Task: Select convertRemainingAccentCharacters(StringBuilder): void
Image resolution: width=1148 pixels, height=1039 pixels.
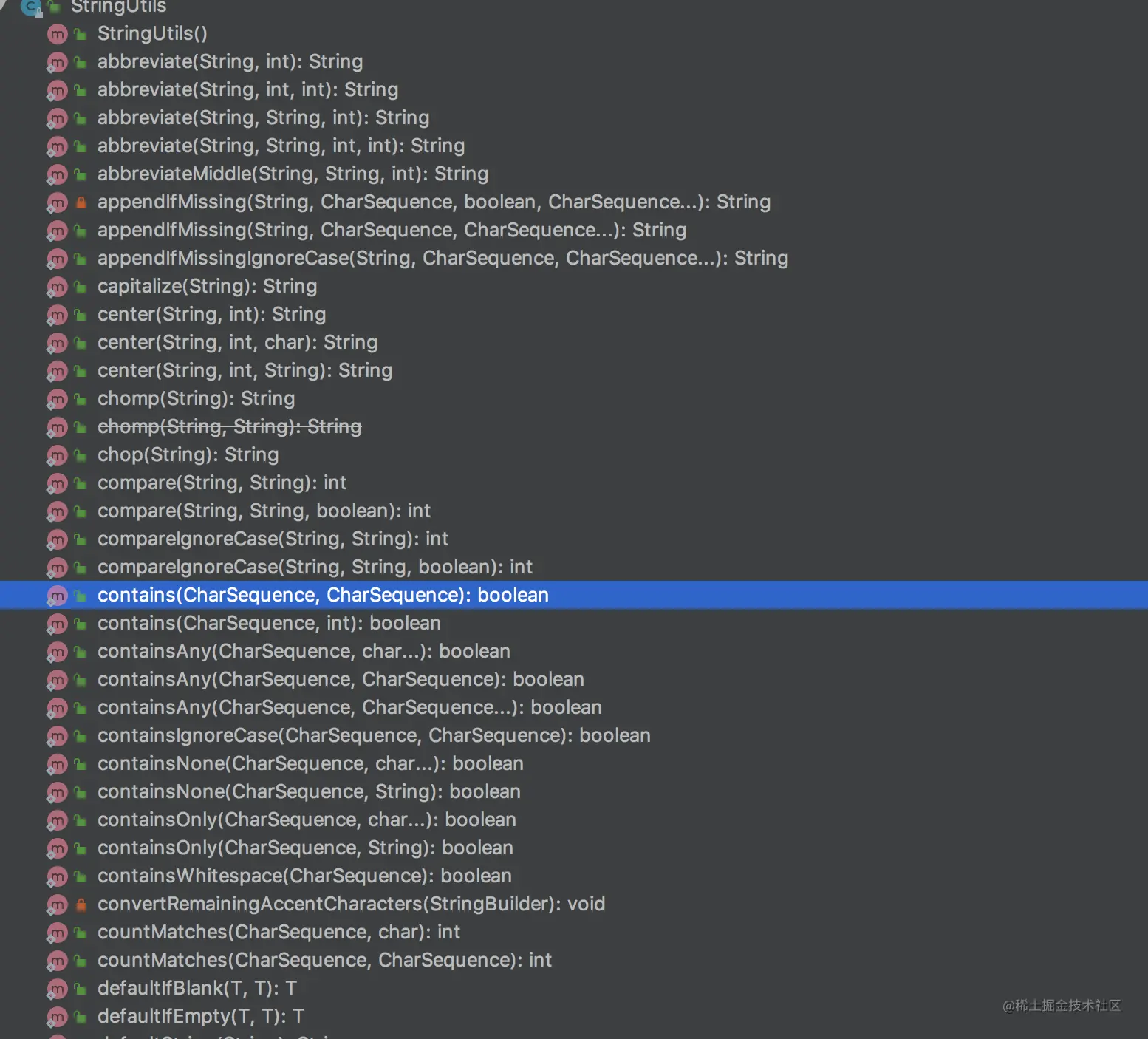Action: click(351, 904)
